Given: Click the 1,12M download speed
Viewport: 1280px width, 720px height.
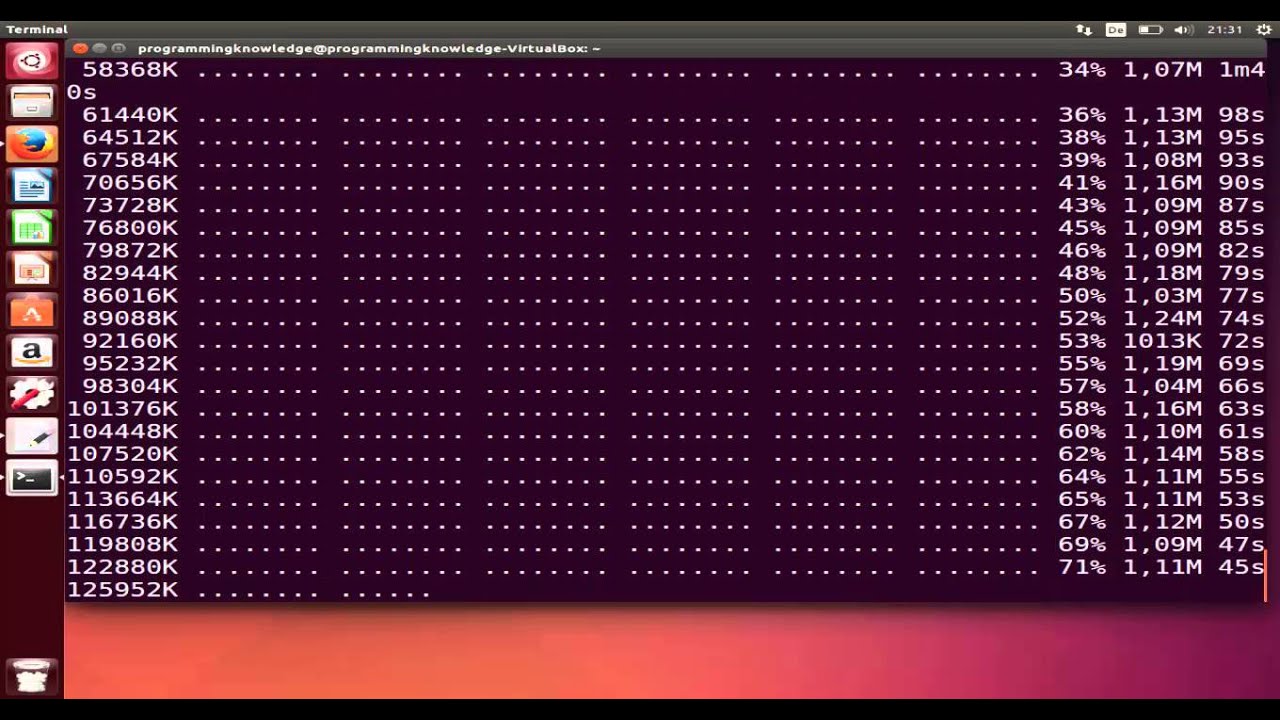Looking at the screenshot, I should tap(1162, 522).
